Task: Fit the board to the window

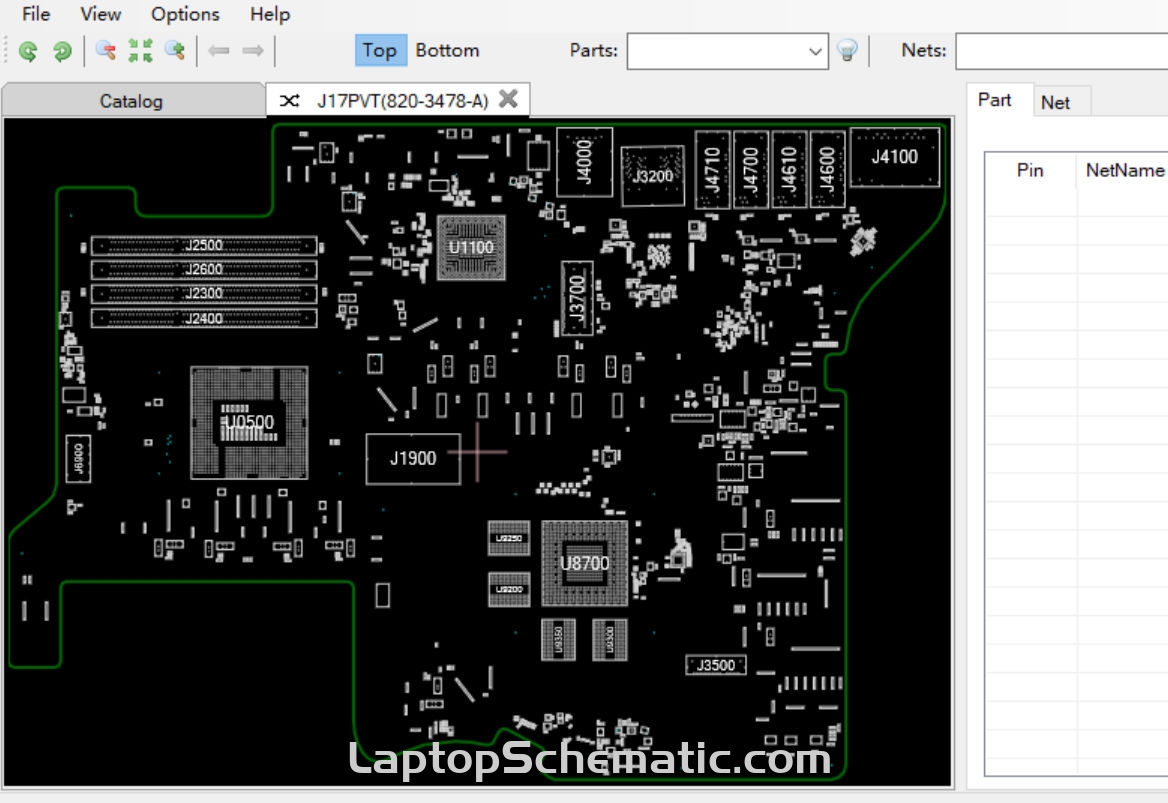Action: [140, 51]
